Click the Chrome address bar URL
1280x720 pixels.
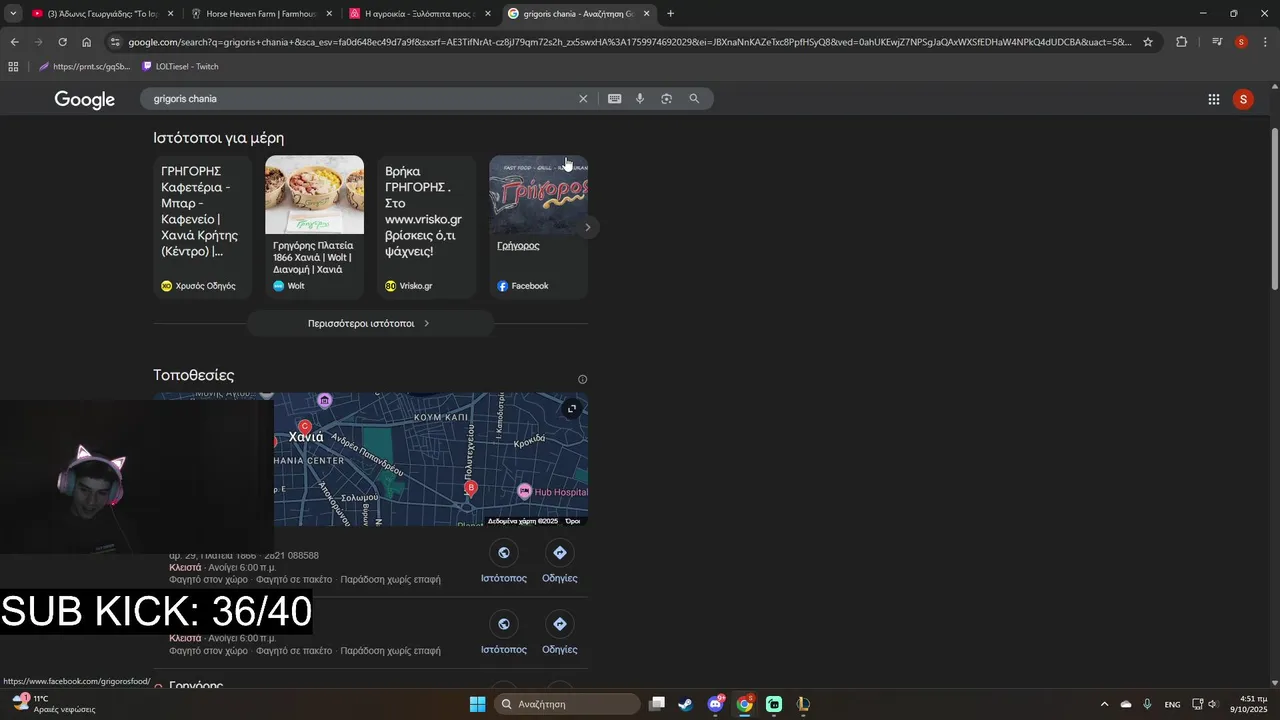pos(630,42)
